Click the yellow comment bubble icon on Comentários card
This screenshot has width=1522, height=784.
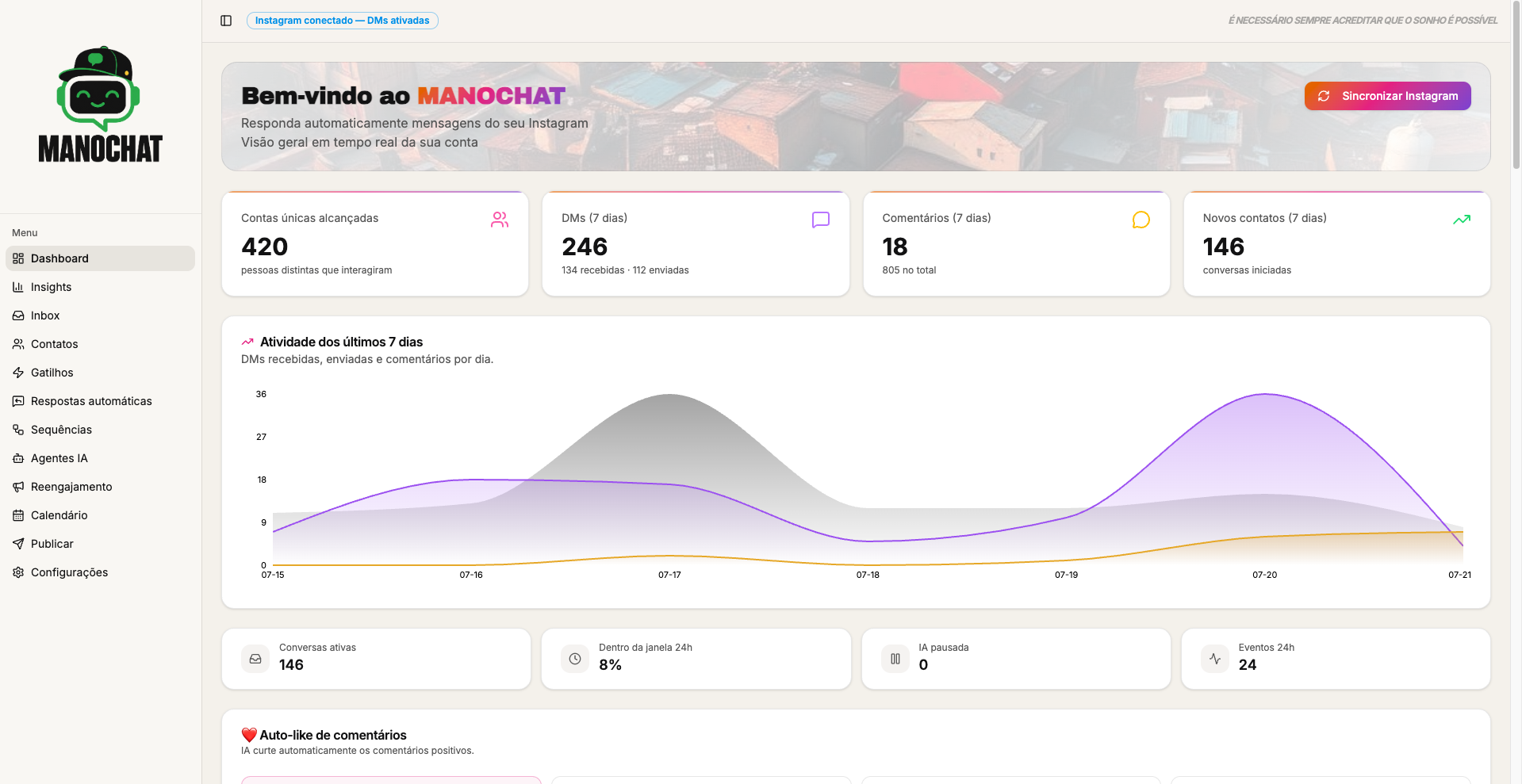click(1141, 220)
